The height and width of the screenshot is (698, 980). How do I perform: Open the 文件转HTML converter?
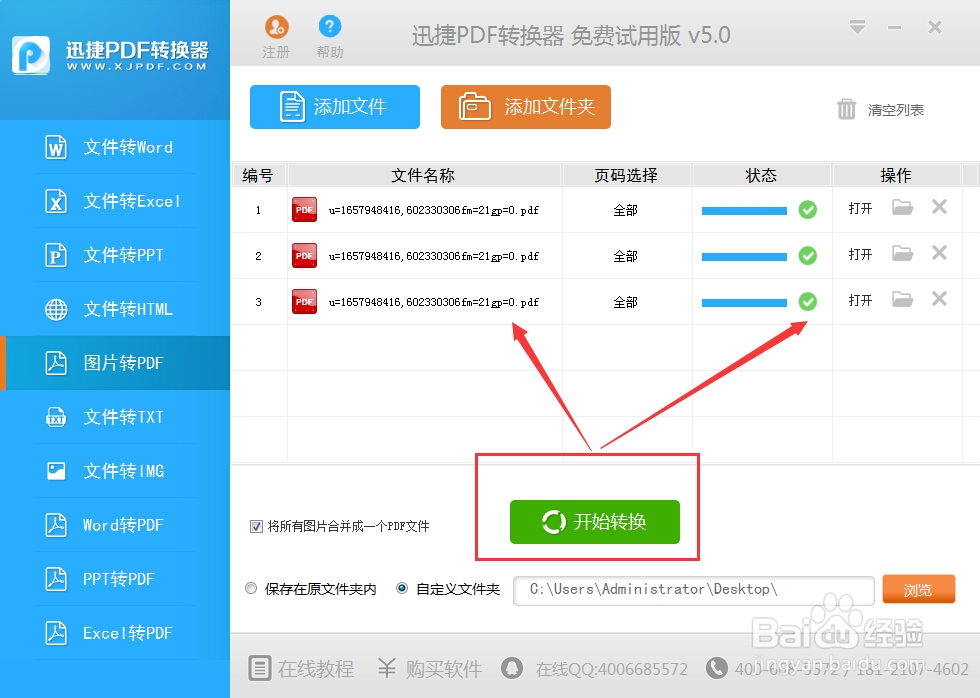pyautogui.click(x=108, y=309)
